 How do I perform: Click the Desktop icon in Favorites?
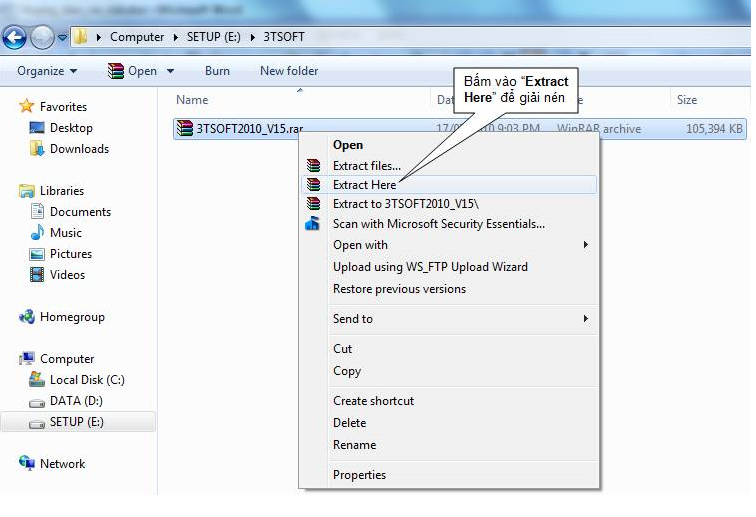pos(37,128)
